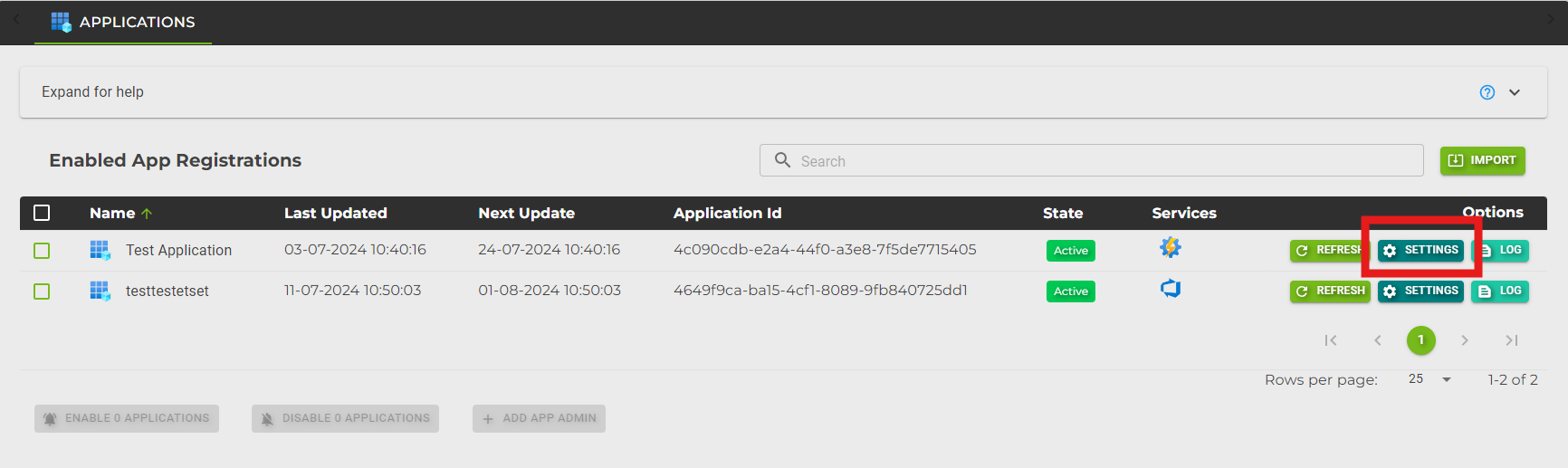The width and height of the screenshot is (1568, 468).
Task: Click the Add App Admin button
Action: pos(539,418)
